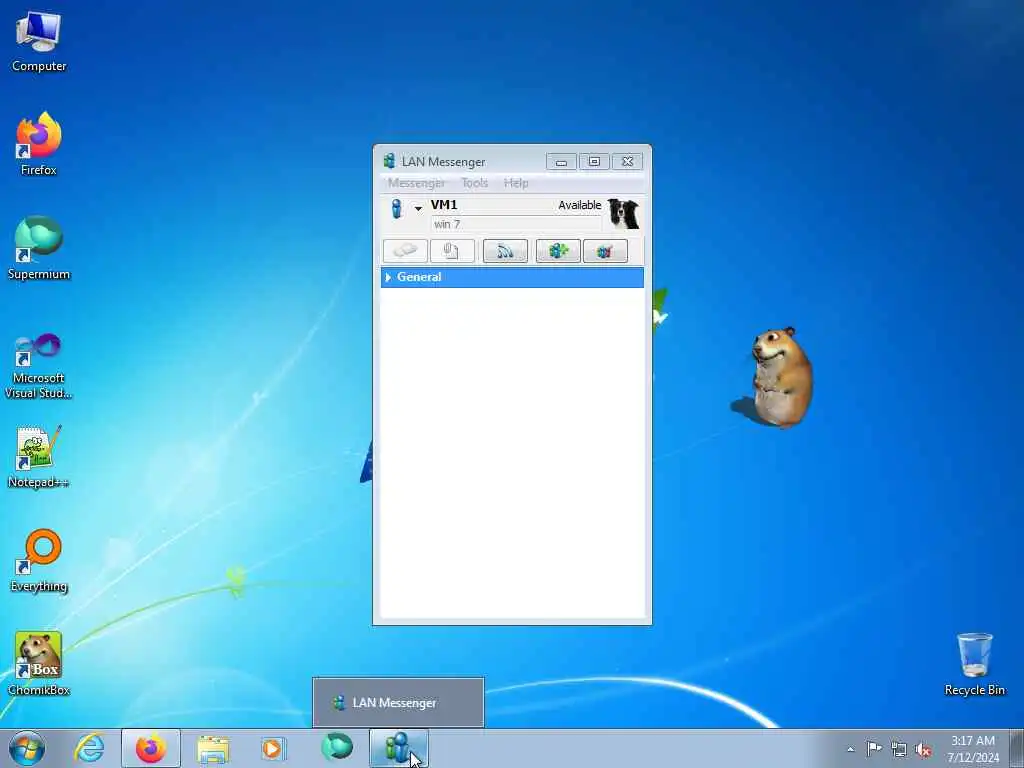Close the LAN Messenger window
The image size is (1024, 768).
point(628,161)
